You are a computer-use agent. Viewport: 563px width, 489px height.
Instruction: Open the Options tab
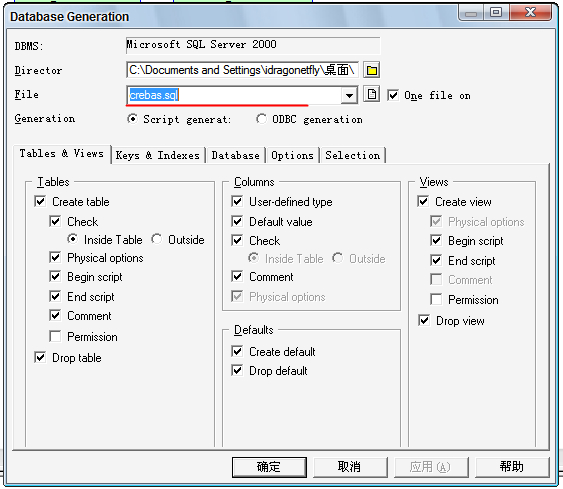point(293,155)
